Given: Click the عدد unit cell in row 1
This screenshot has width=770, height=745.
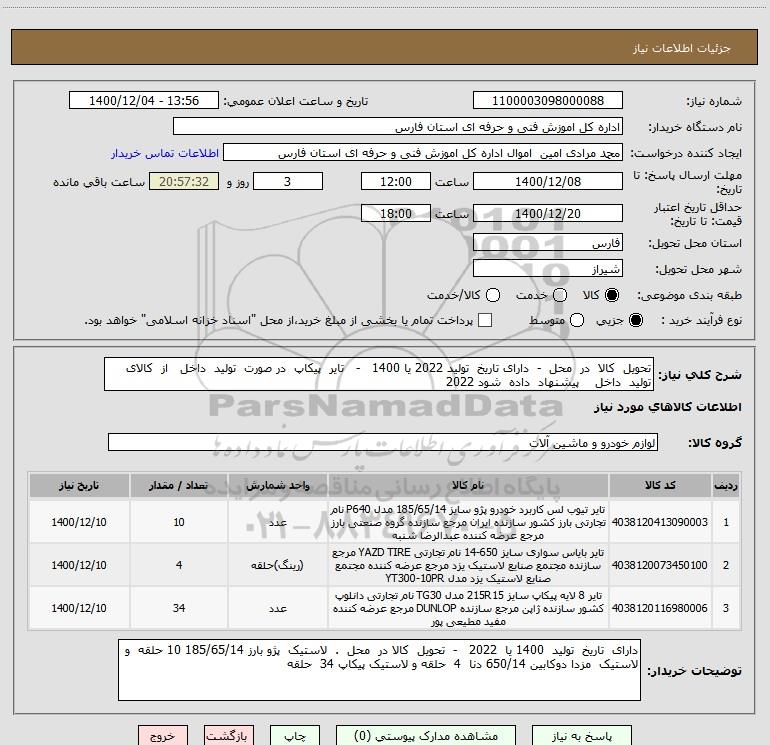Looking at the screenshot, I should (277, 522).
